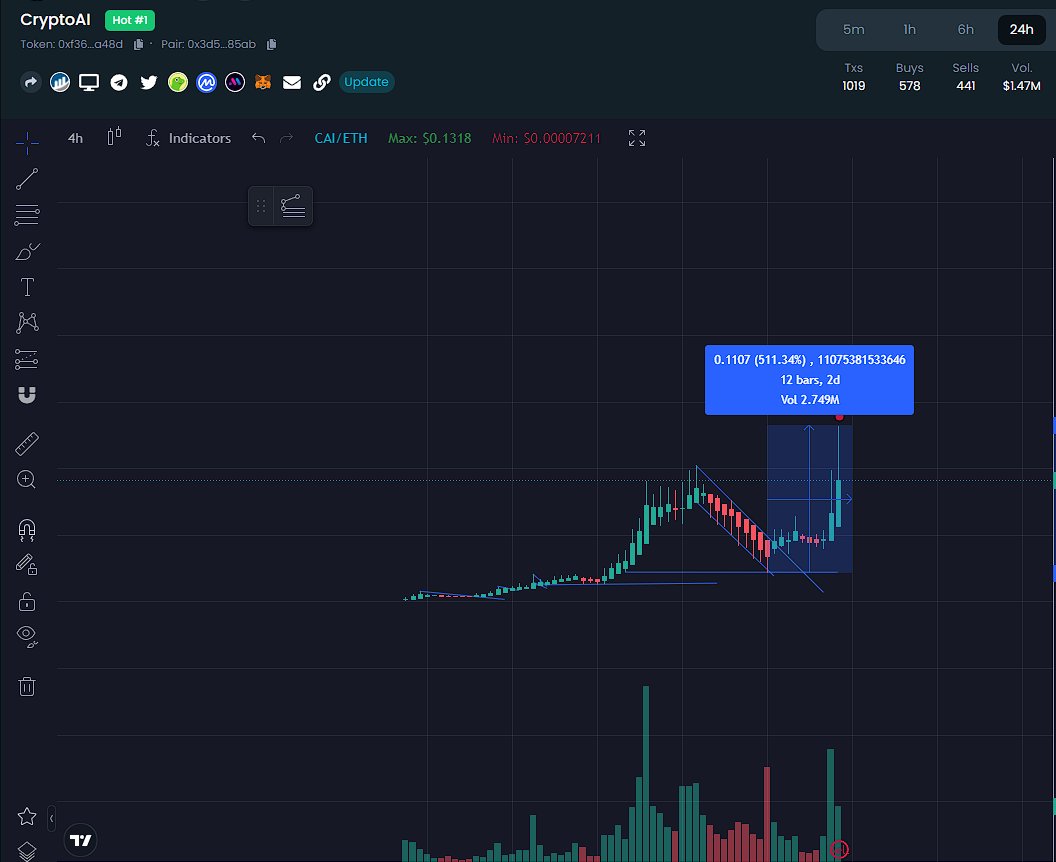Image resolution: width=1056 pixels, height=862 pixels.
Task: Toggle fullscreen chart mode
Action: tap(636, 138)
